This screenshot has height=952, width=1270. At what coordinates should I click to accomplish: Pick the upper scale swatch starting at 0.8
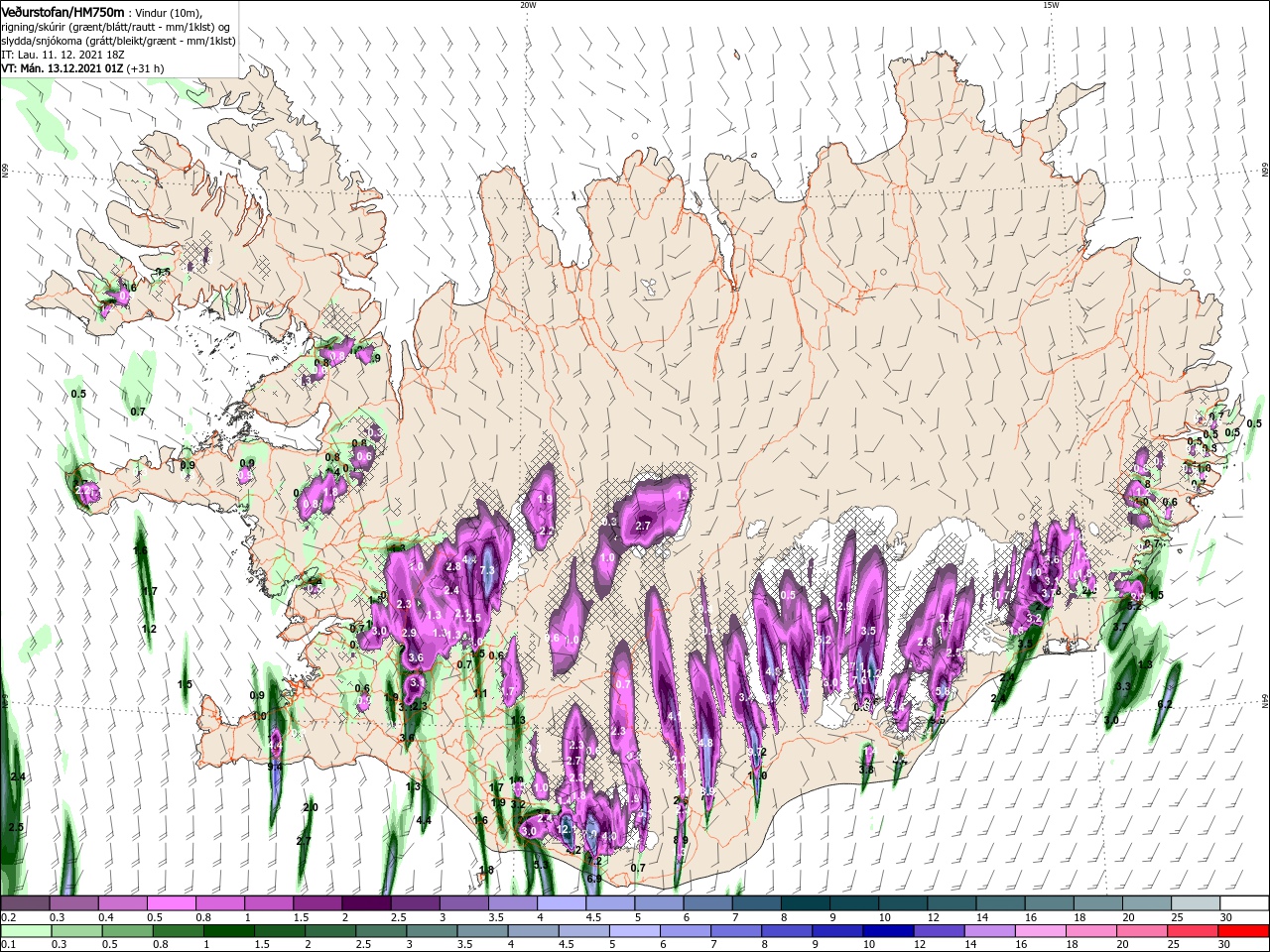[219, 902]
